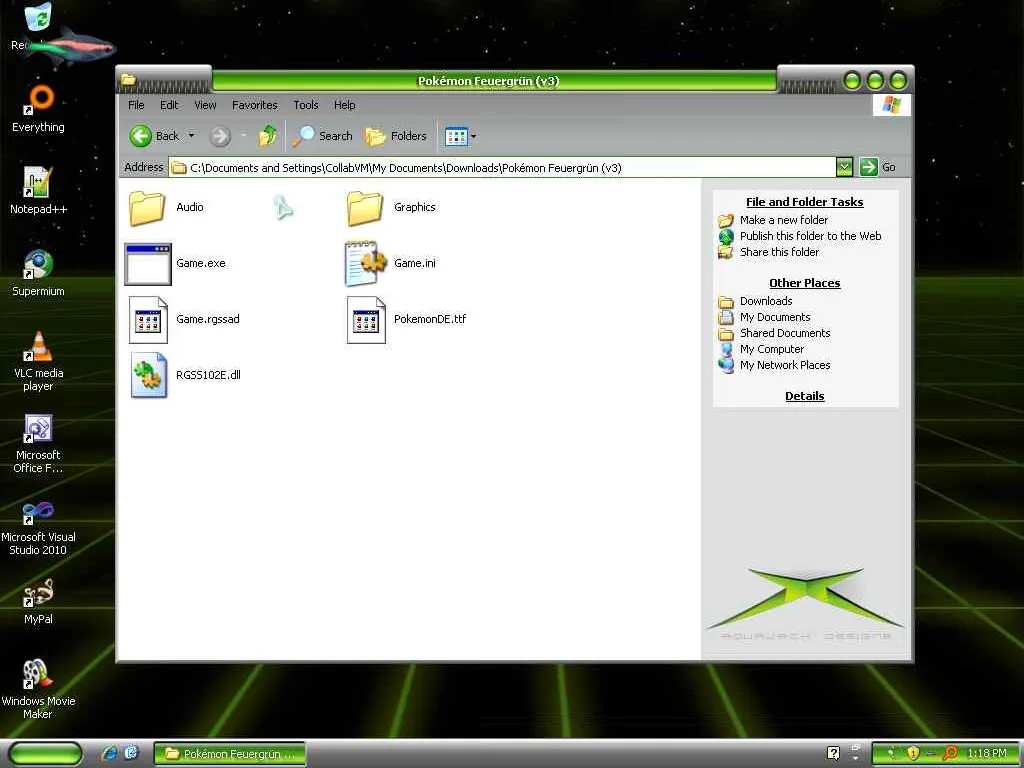Click the help question-mark tray icon

coord(833,753)
